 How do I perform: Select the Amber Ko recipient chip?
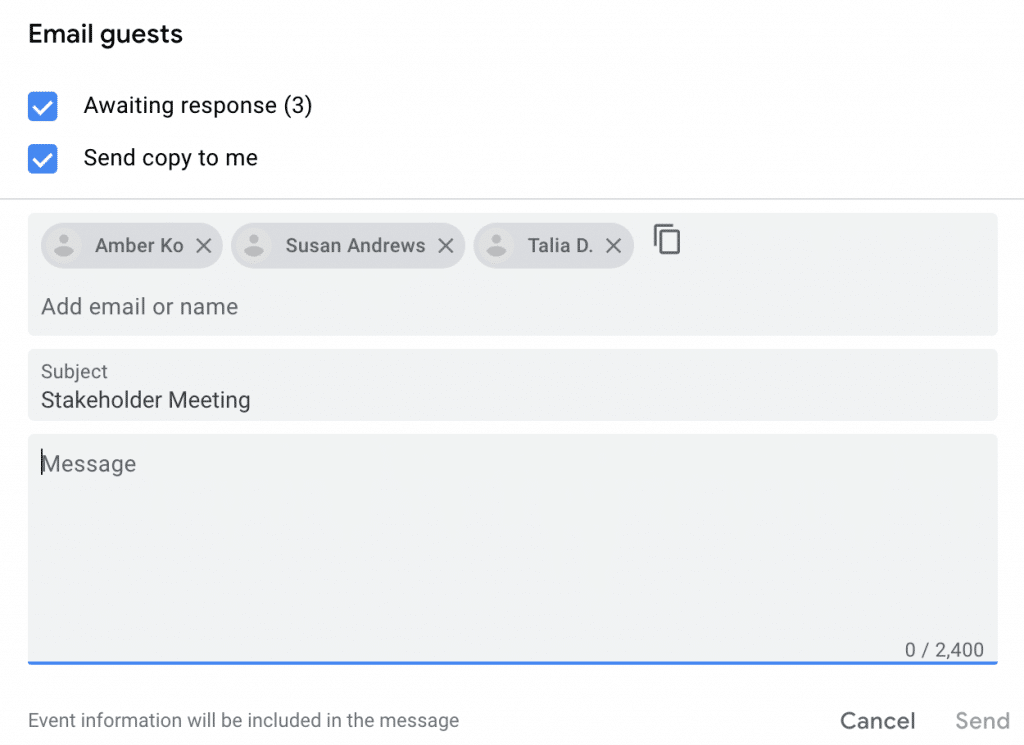tap(138, 246)
